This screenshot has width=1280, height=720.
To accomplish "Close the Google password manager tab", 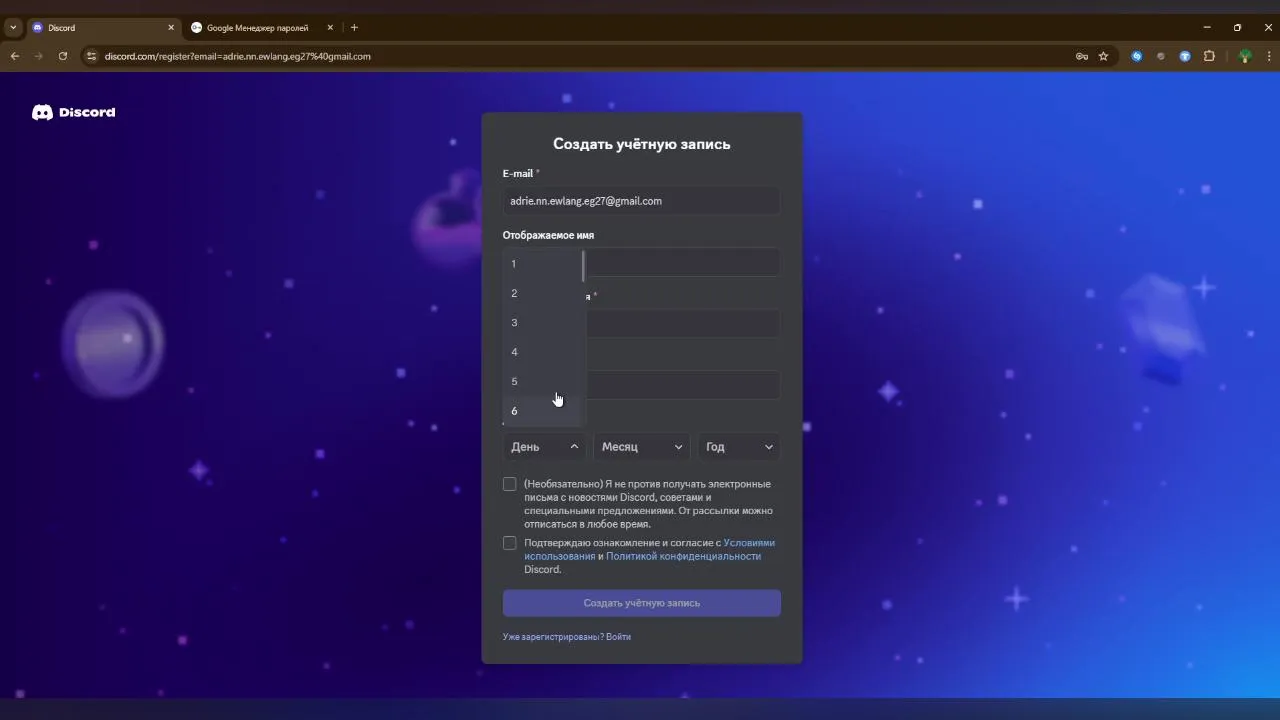I will click(x=330, y=27).
